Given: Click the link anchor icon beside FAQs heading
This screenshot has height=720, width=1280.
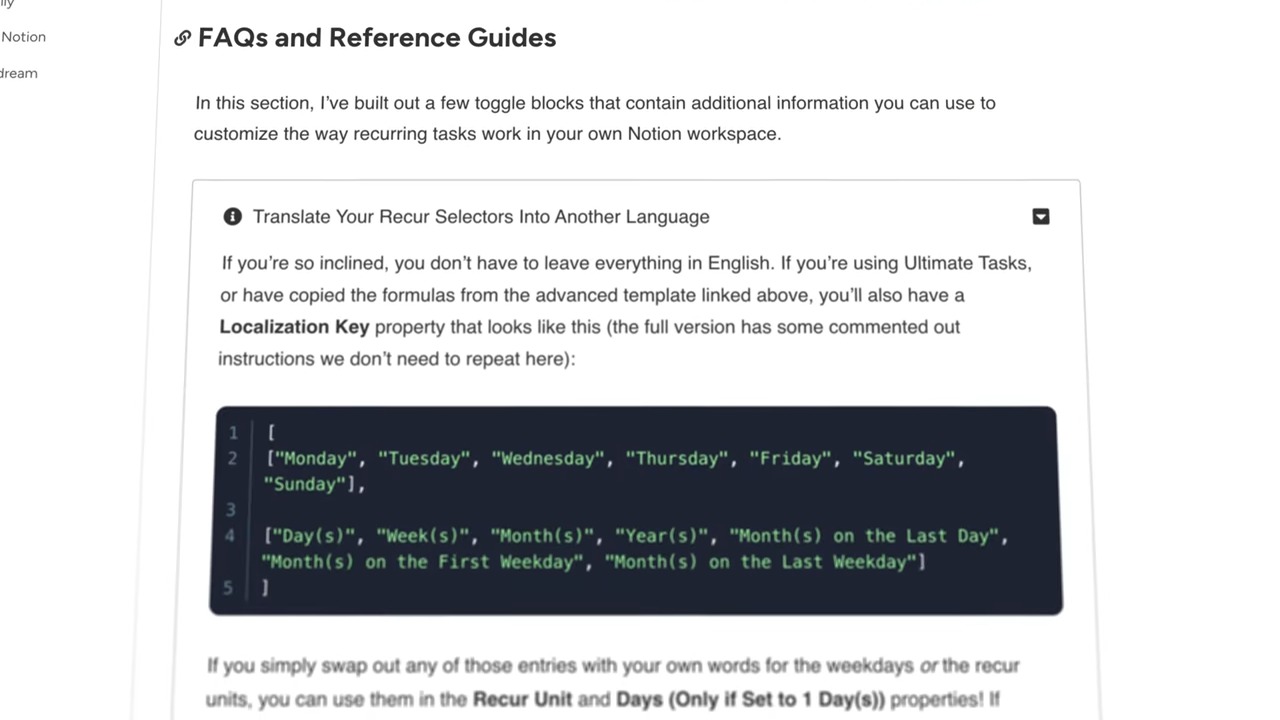Looking at the screenshot, I should coord(182,38).
